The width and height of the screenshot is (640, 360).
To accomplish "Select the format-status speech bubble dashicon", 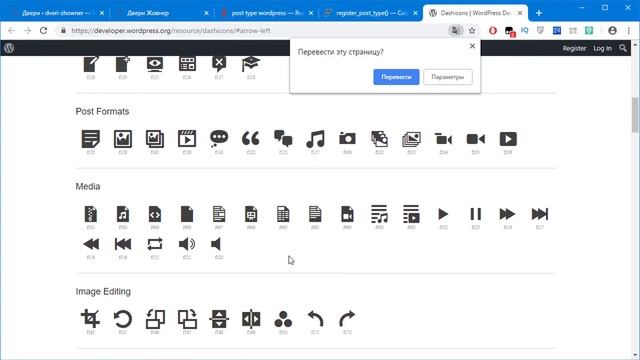I will tap(219, 139).
